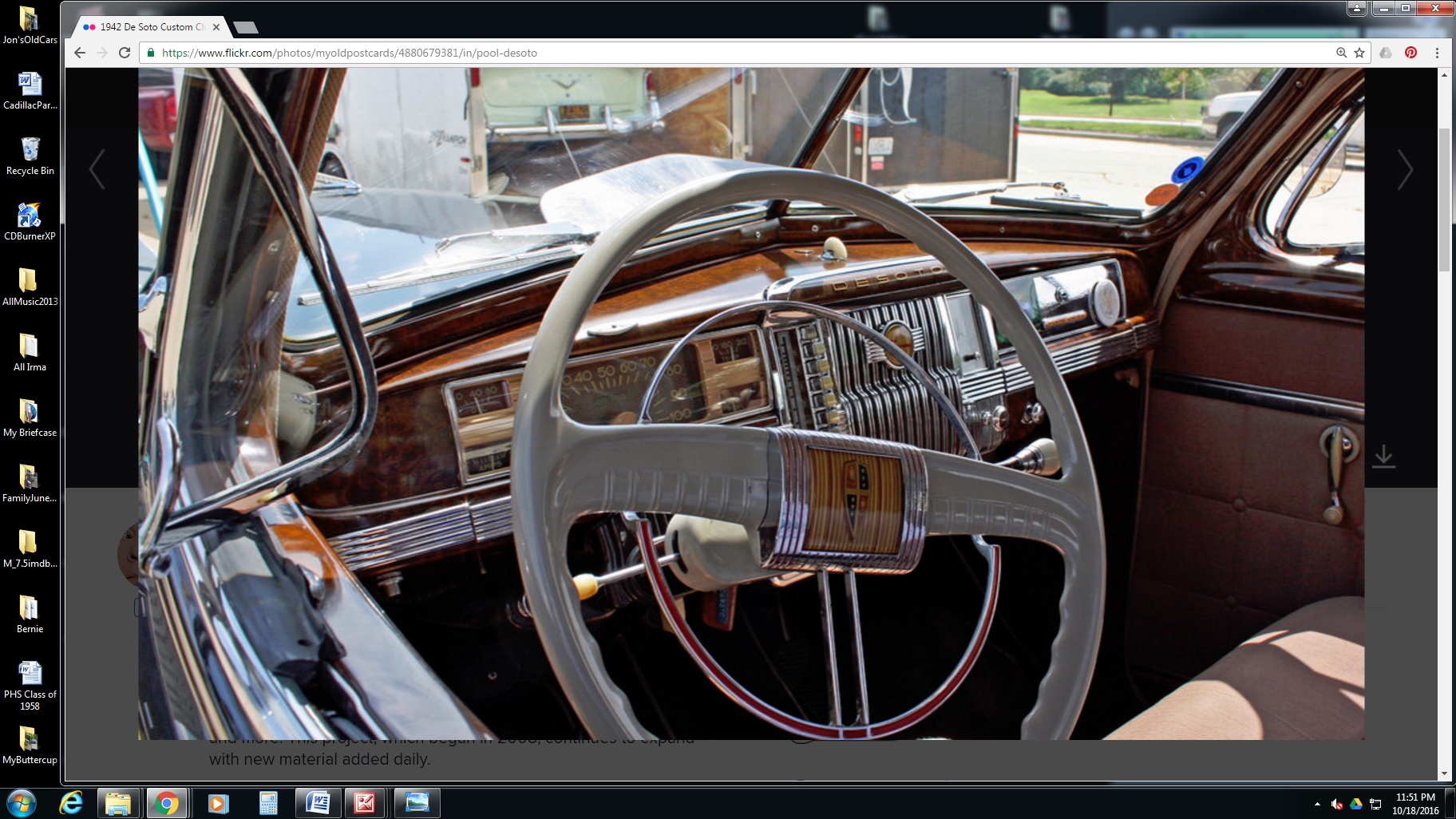
Task: Switch to Chrome in the taskbar
Action: click(167, 803)
